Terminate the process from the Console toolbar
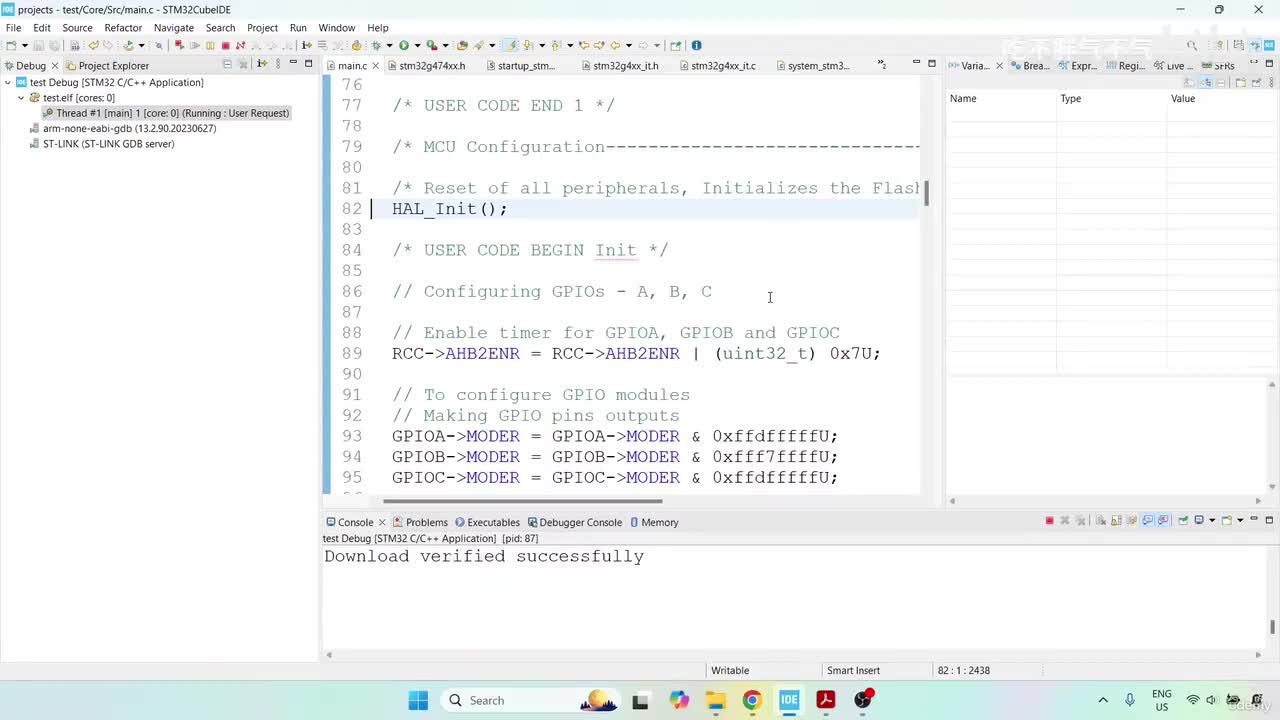Viewport: 1280px width, 720px height. point(1049,521)
